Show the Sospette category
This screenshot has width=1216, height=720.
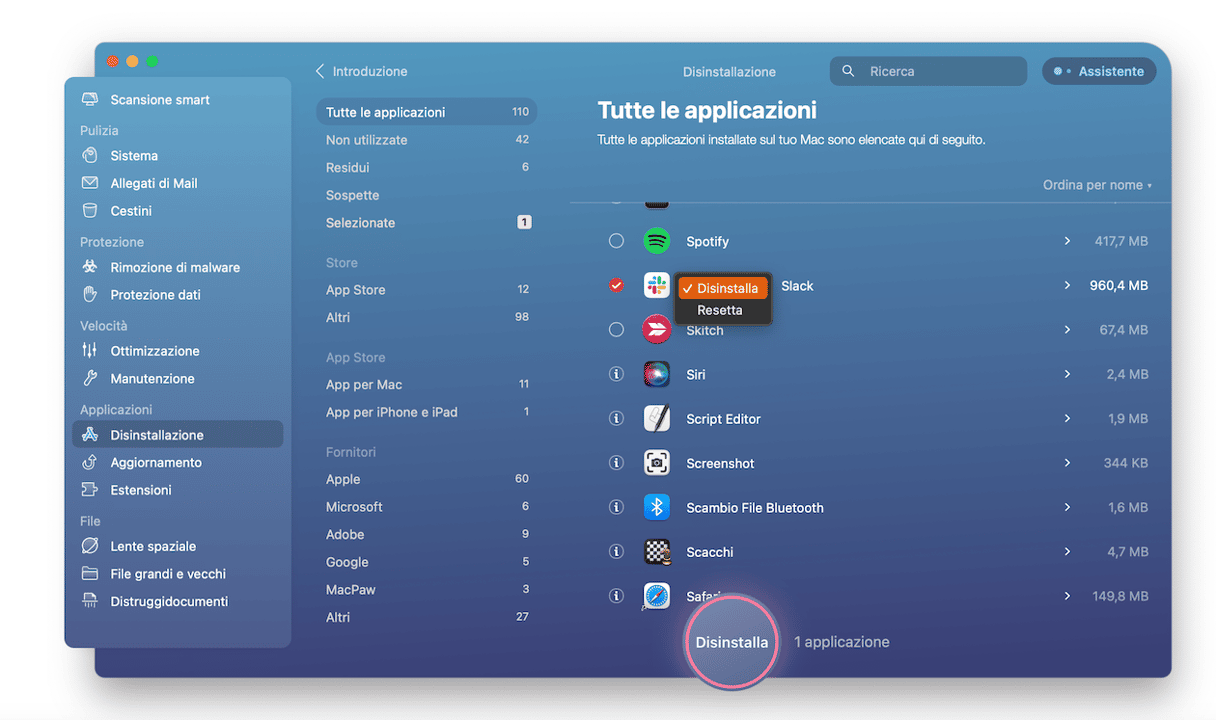pos(427,195)
